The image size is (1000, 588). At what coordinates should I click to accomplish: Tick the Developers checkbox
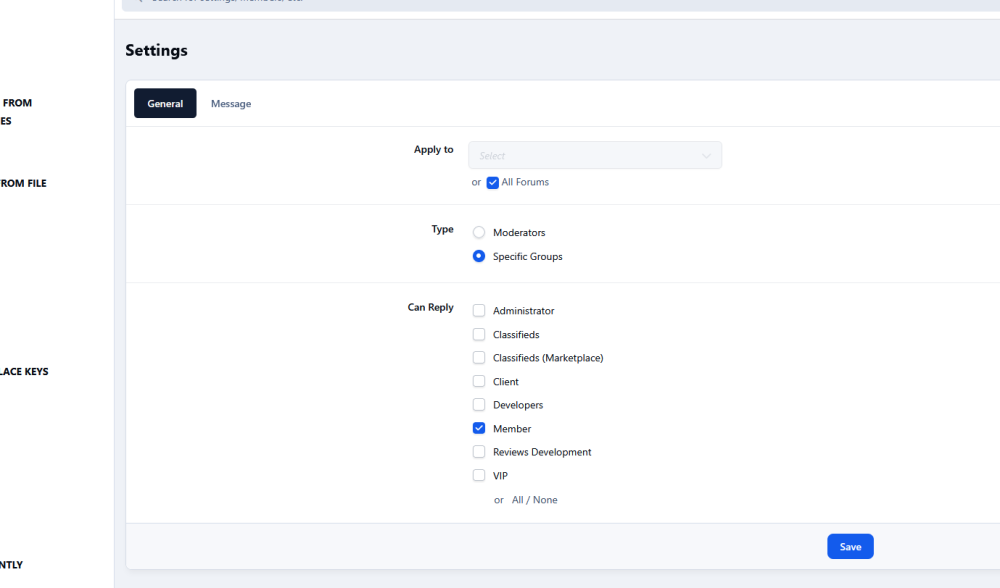[x=479, y=405]
